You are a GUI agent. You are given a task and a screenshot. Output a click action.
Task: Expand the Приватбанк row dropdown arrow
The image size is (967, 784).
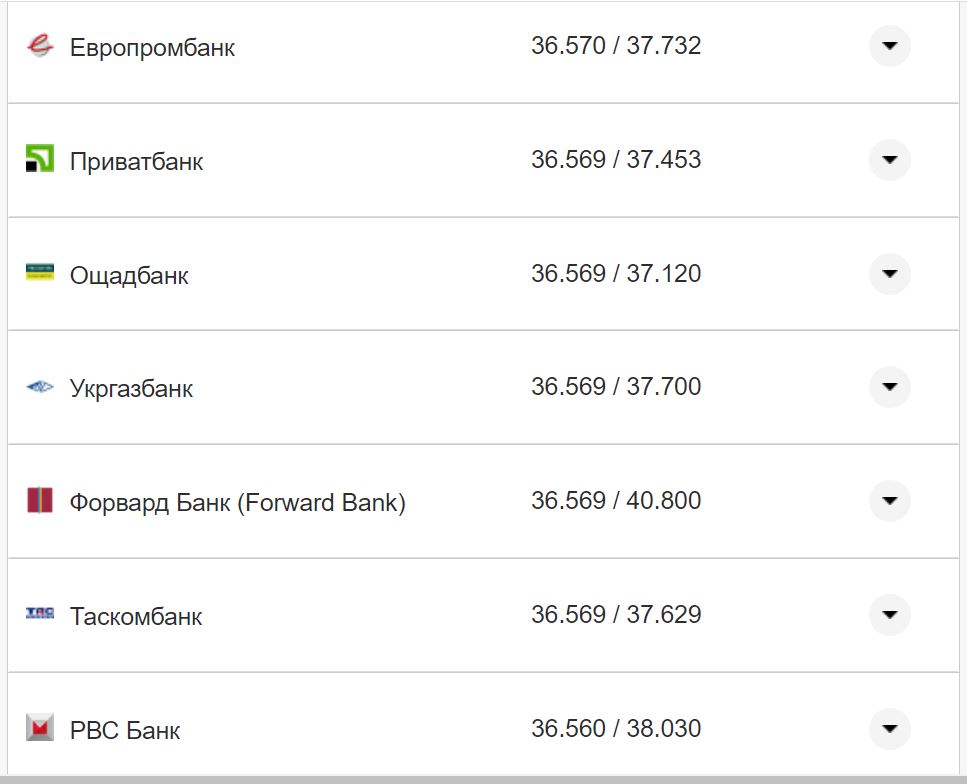pos(889,160)
